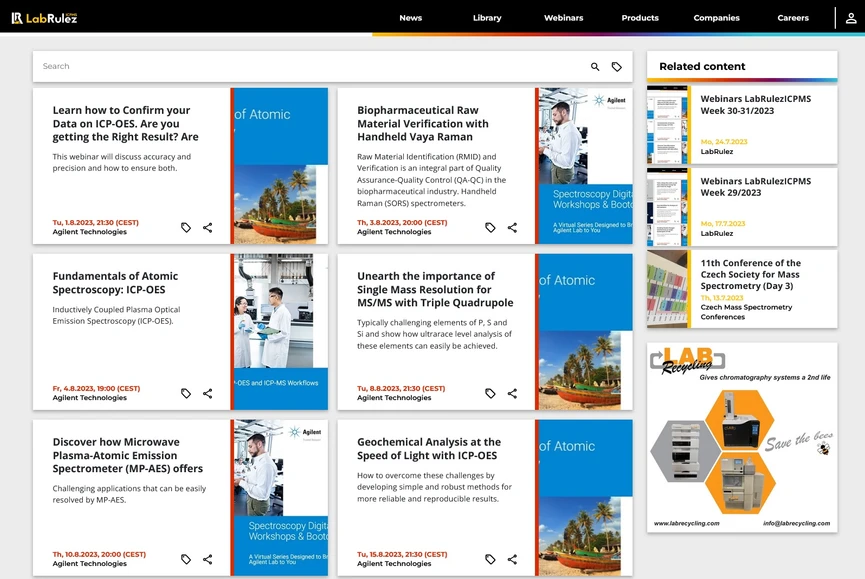Image resolution: width=865 pixels, height=579 pixels.
Task: Click the search magnifier icon
Action: pos(595,67)
